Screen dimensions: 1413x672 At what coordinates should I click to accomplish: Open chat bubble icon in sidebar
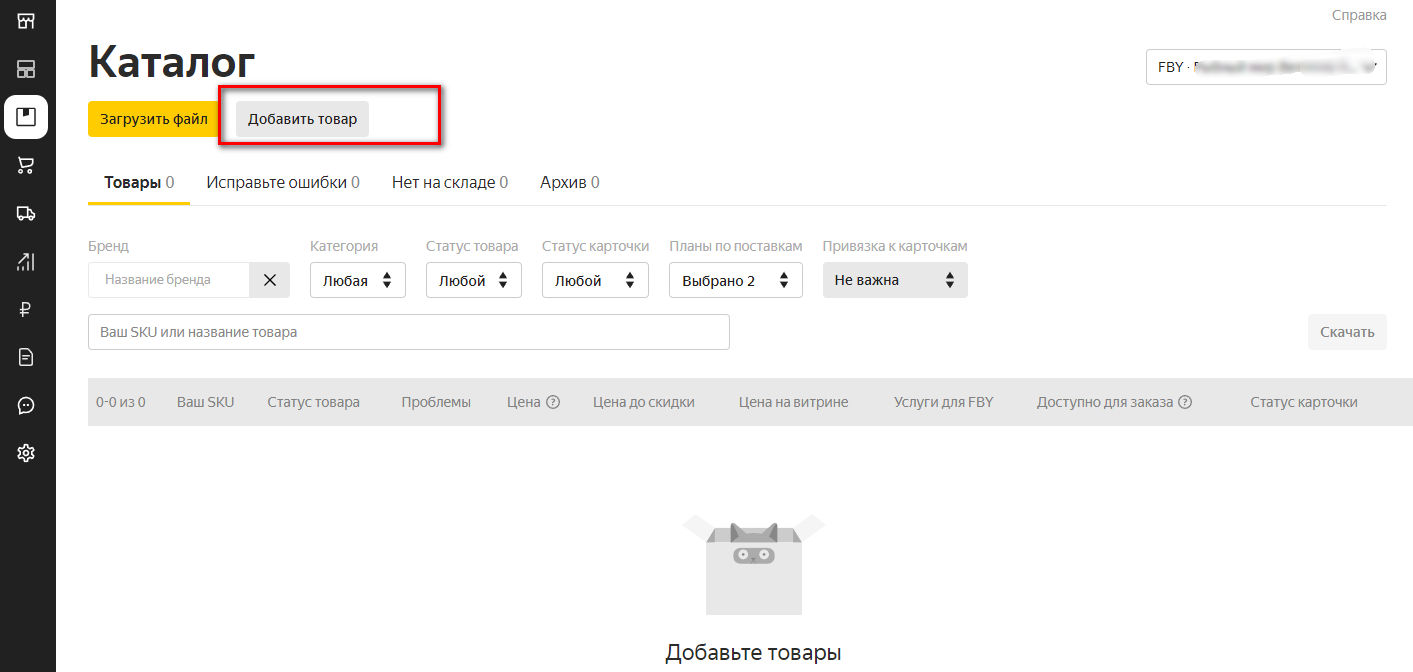(x=26, y=405)
